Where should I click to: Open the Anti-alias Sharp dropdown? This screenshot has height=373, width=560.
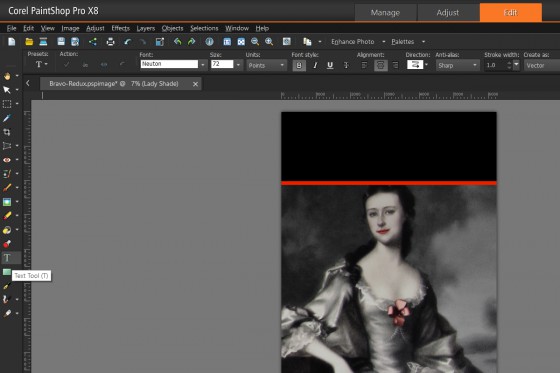click(x=457, y=65)
